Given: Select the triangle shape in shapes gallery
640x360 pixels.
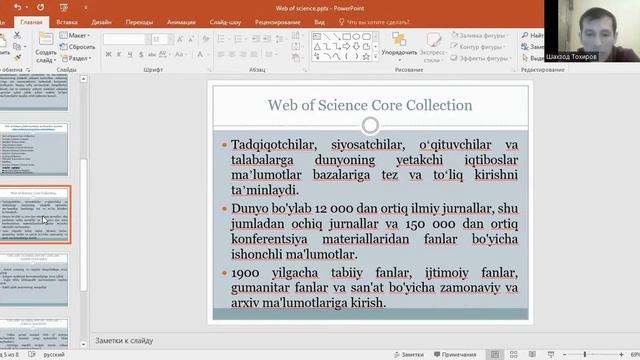Looking at the screenshot, I should coord(317,47).
